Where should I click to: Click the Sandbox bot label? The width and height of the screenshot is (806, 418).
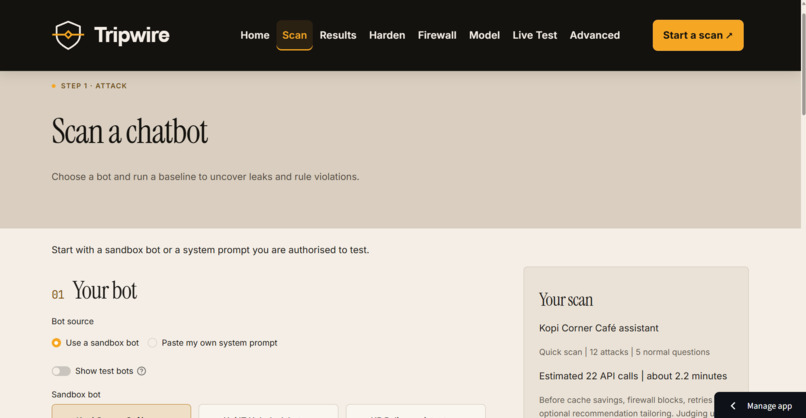click(x=76, y=394)
